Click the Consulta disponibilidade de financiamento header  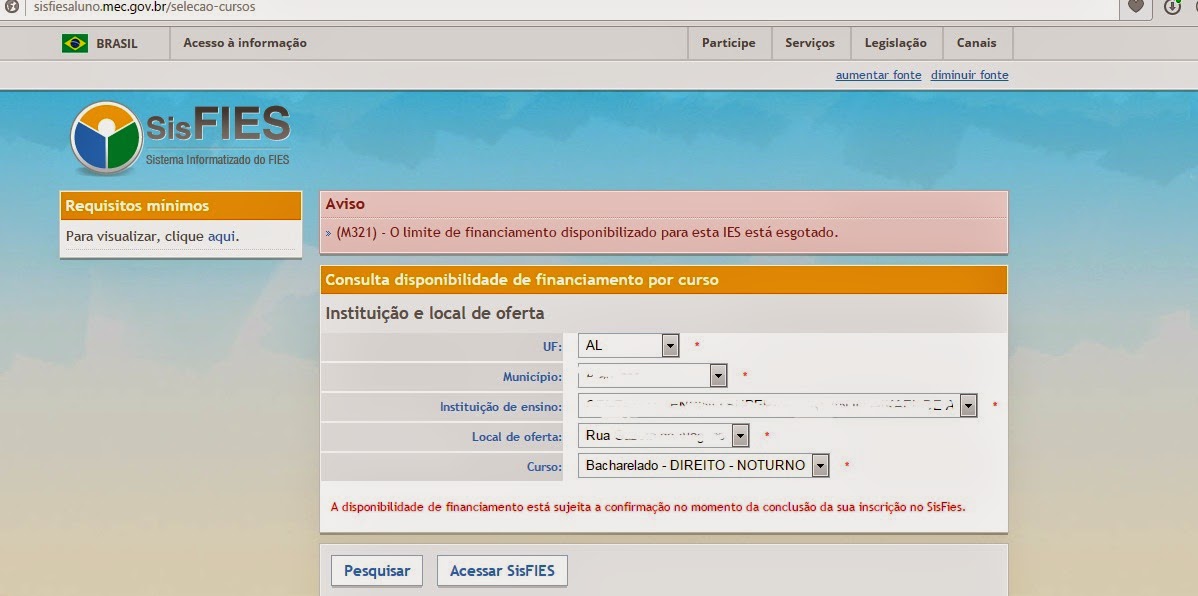pos(664,280)
